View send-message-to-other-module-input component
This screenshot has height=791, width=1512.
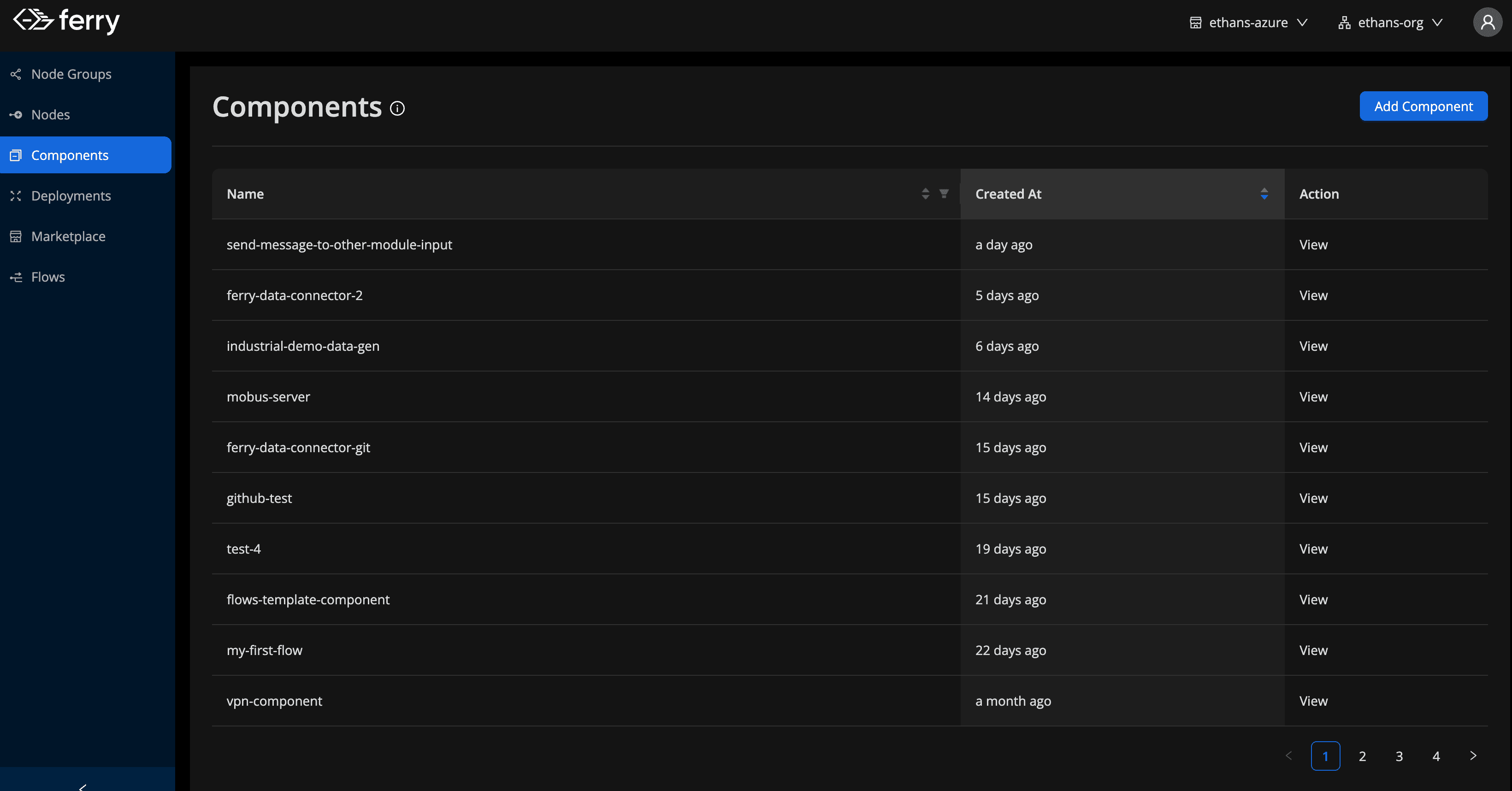1313,245
